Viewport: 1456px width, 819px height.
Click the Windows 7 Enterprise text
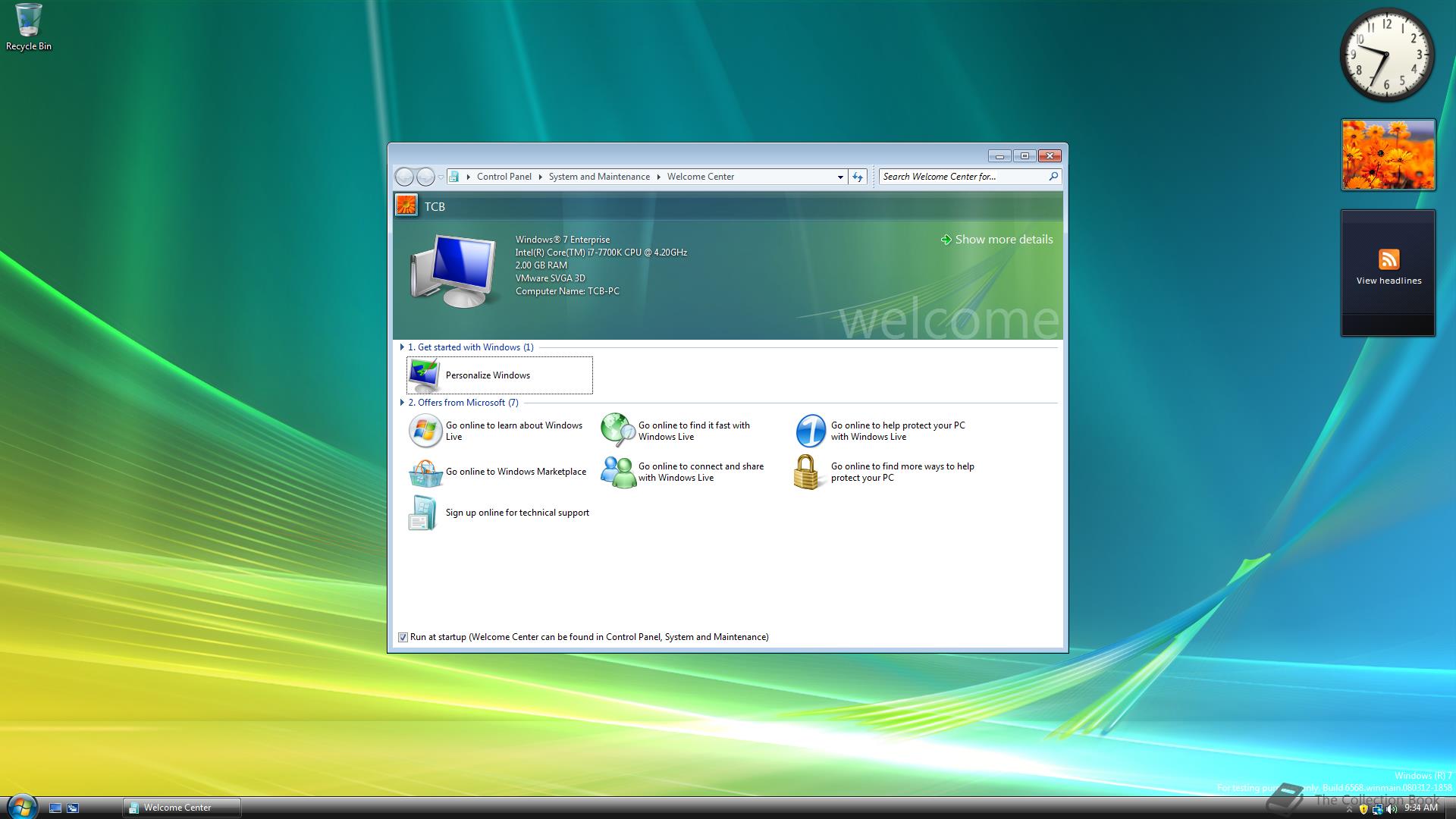[563, 240]
